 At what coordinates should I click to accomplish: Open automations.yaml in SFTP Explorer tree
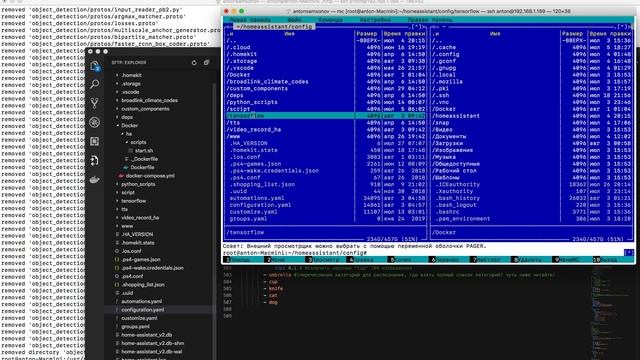tap(141, 301)
